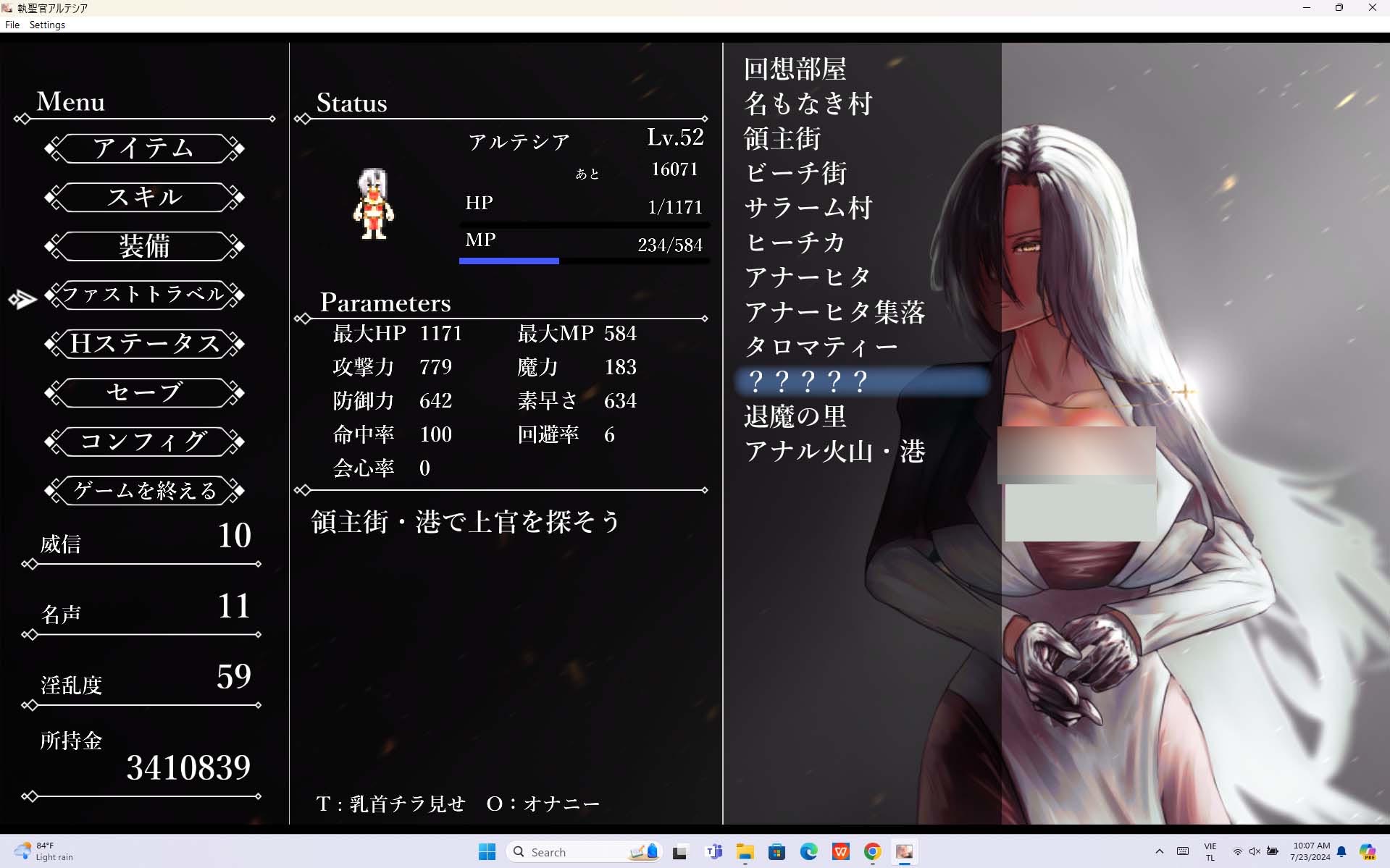Show hidden icons with tray chevron

coord(1159,851)
